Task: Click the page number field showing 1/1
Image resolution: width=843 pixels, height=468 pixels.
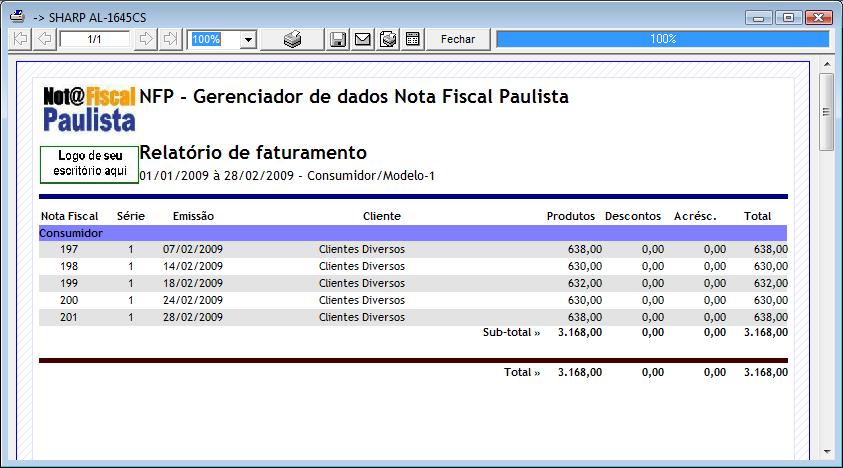Action: [x=95, y=39]
